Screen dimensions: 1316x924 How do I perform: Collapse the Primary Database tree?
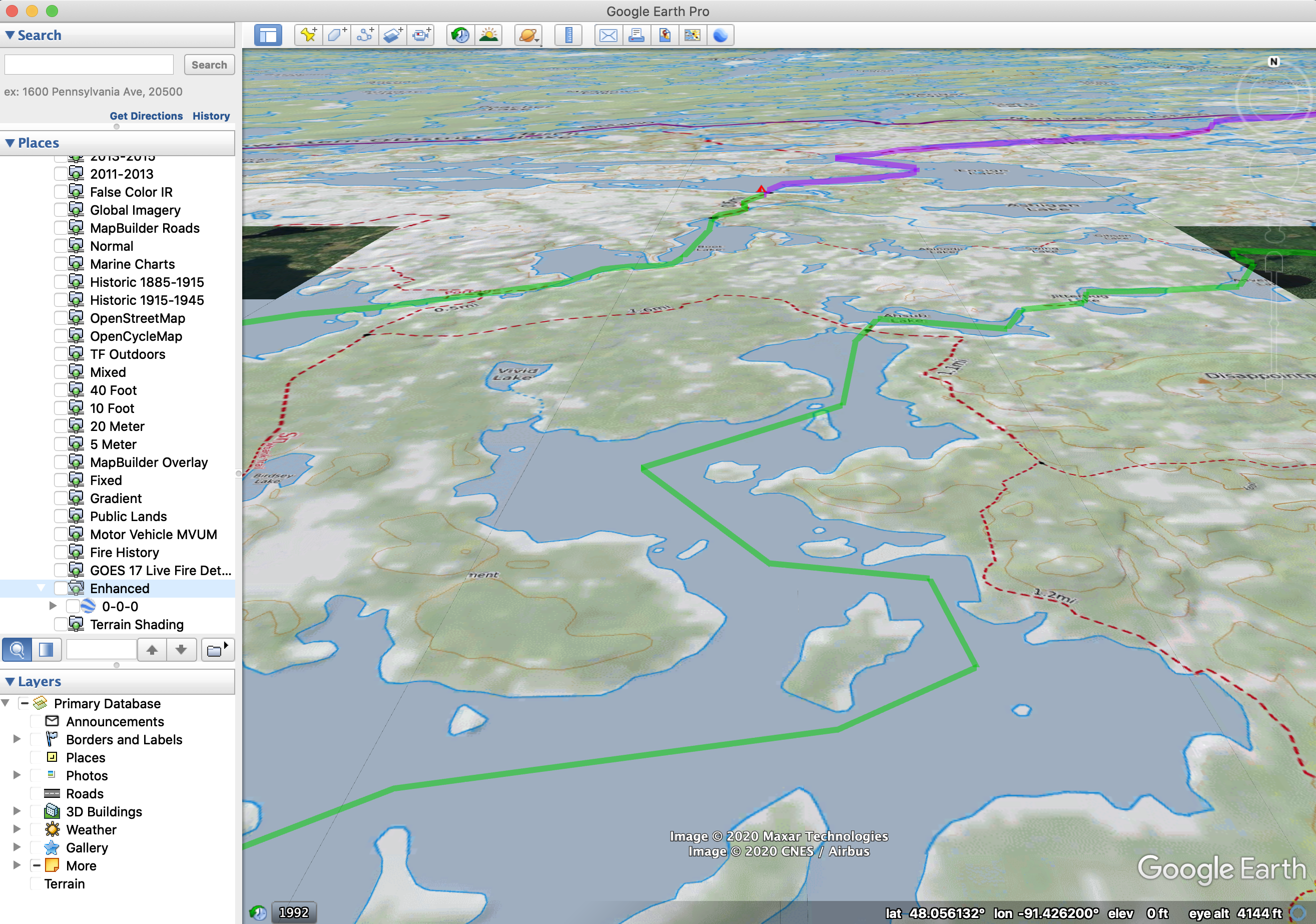(x=5, y=703)
